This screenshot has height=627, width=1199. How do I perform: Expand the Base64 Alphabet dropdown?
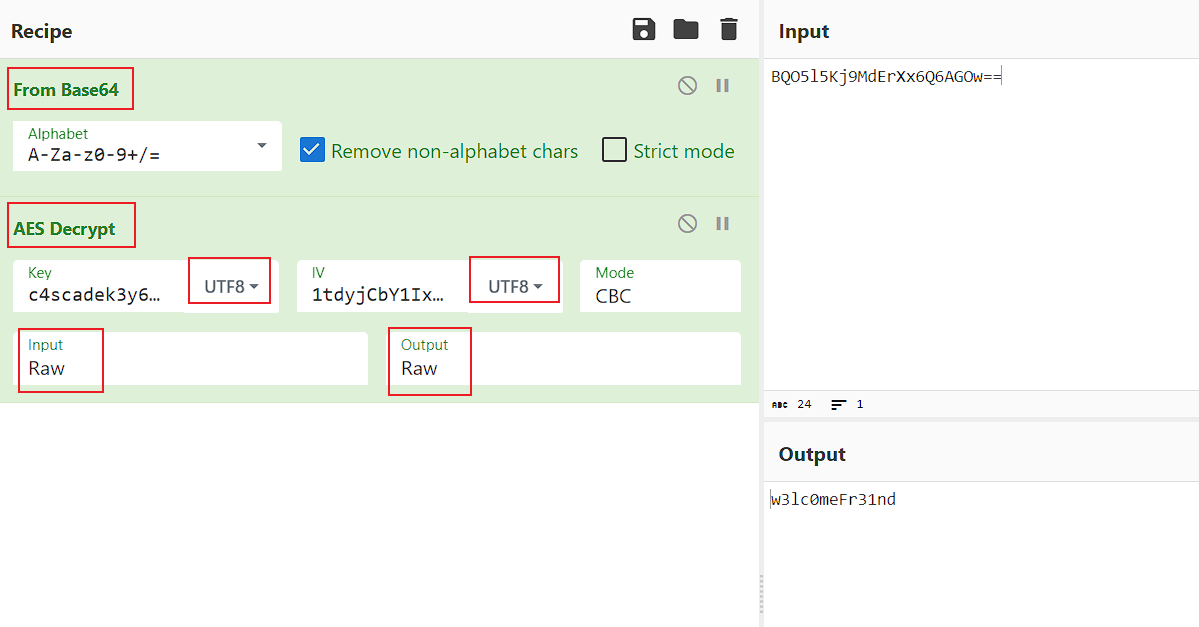pyautogui.click(x=262, y=146)
